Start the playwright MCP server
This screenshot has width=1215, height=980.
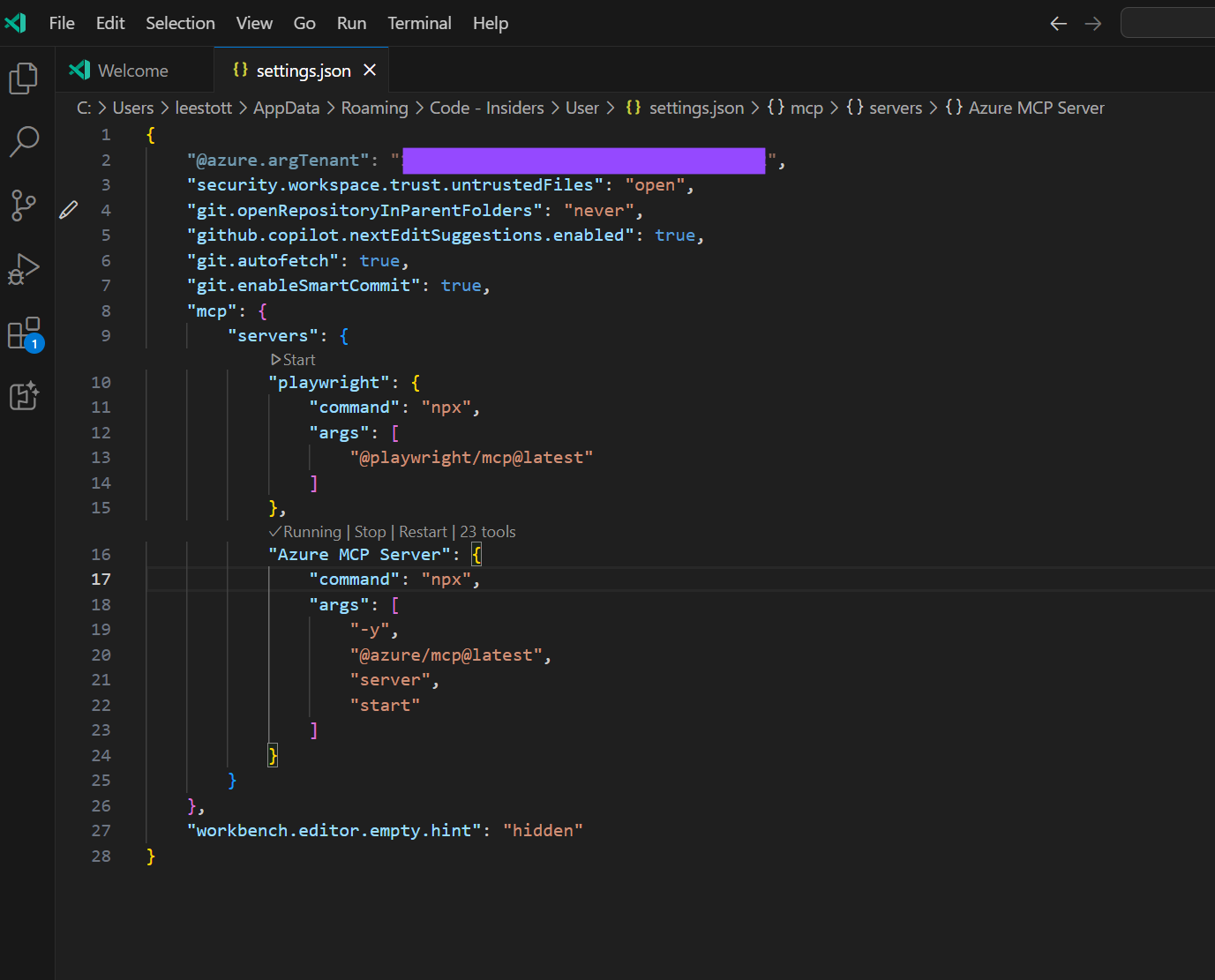click(x=294, y=360)
